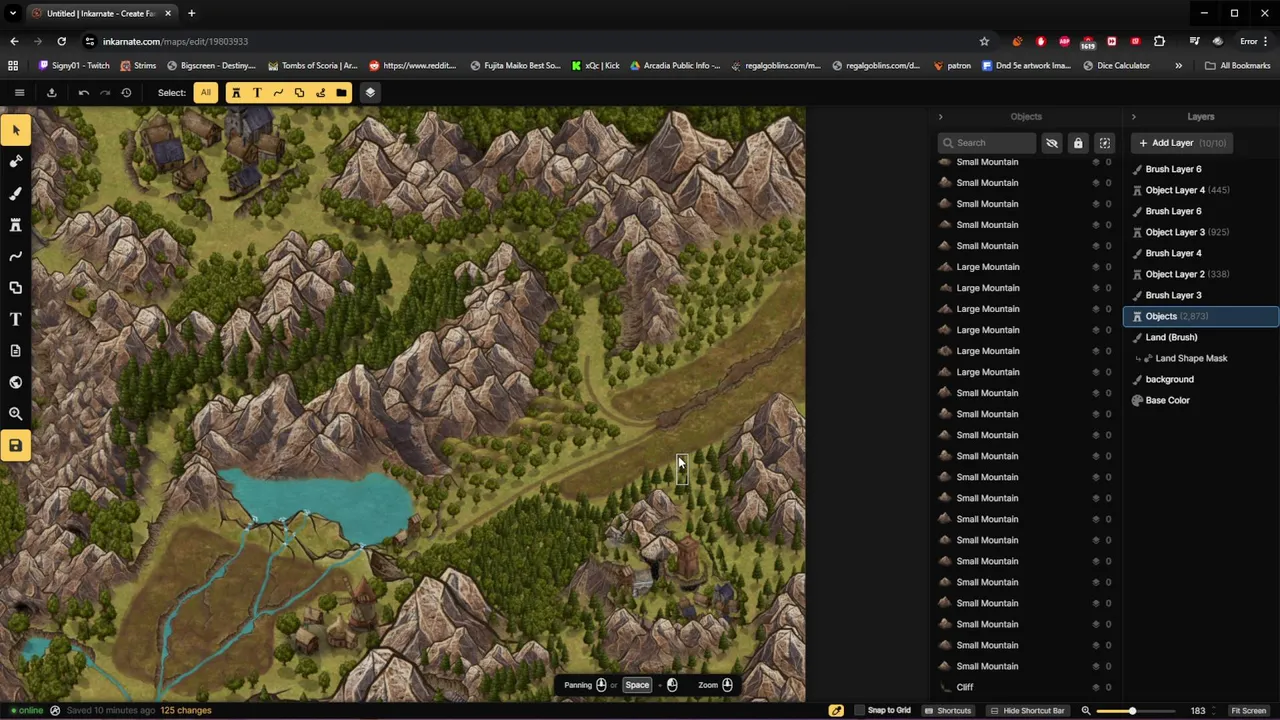Viewport: 1280px width, 720px height.
Task: Select Object Layer 3 (925)
Action: 1201,232
